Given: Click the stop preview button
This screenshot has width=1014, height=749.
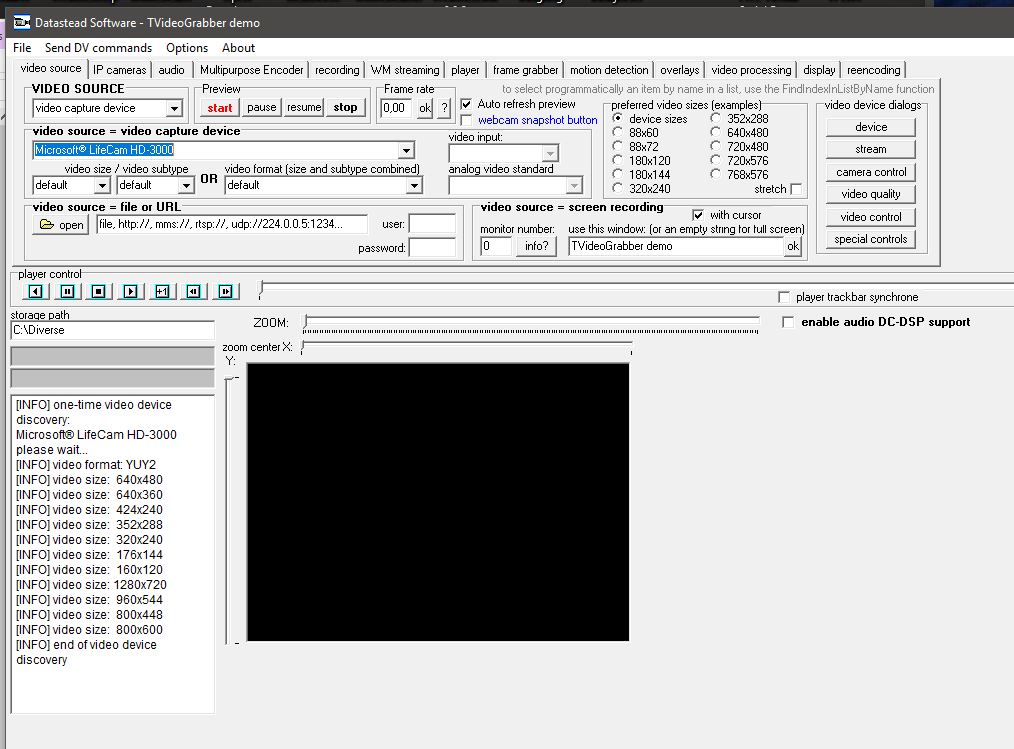Looking at the screenshot, I should pyautogui.click(x=345, y=108).
